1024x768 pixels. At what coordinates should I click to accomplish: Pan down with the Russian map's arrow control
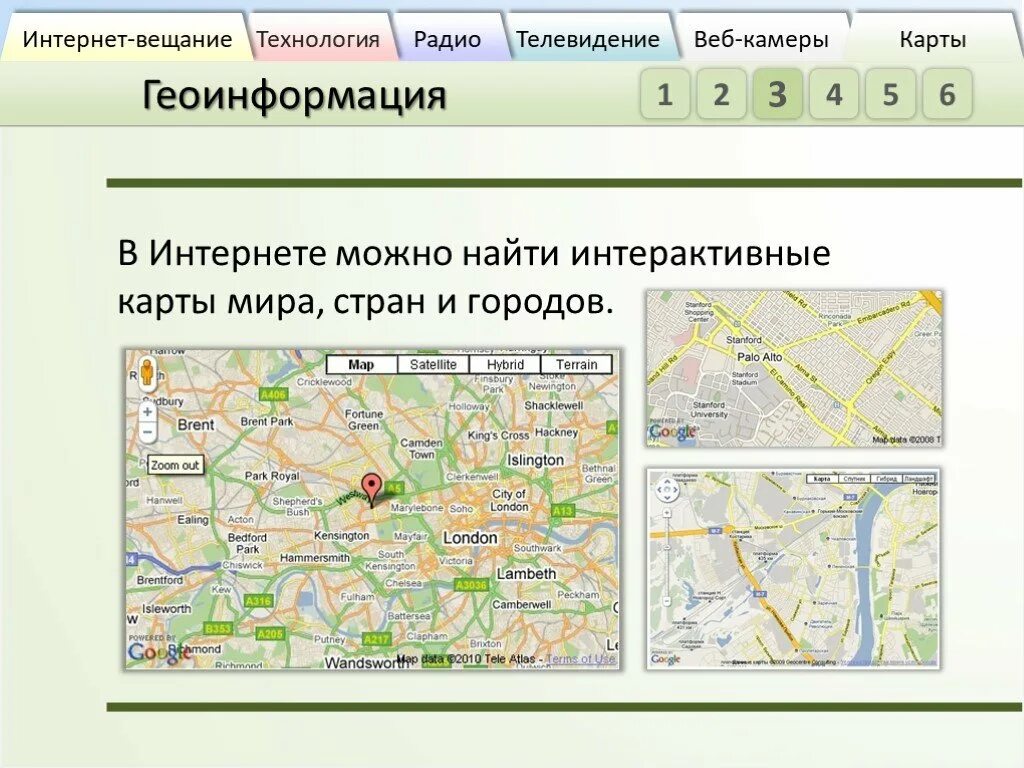point(667,498)
